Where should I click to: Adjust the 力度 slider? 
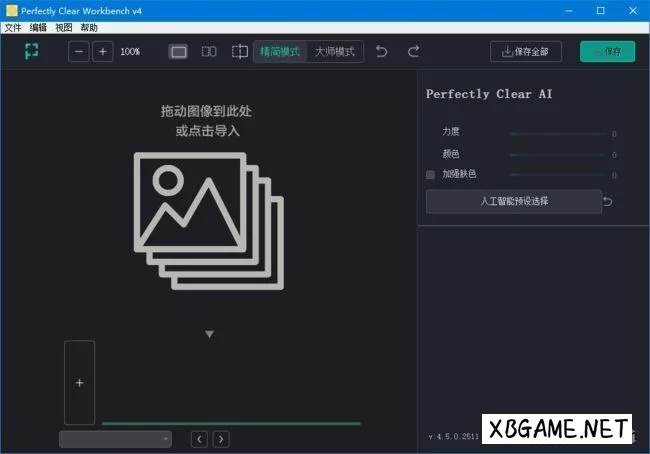(557, 133)
